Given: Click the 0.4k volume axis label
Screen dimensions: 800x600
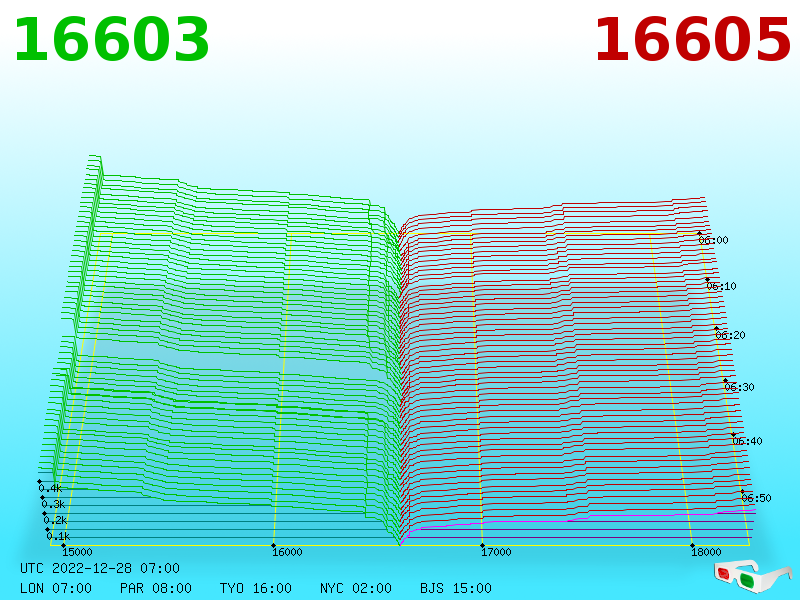Looking at the screenshot, I should (50, 489).
